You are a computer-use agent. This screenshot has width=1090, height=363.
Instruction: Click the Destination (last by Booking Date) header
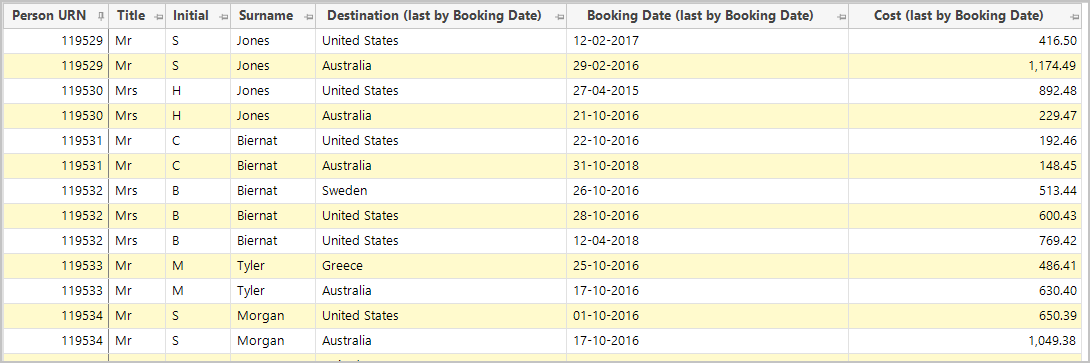point(434,15)
